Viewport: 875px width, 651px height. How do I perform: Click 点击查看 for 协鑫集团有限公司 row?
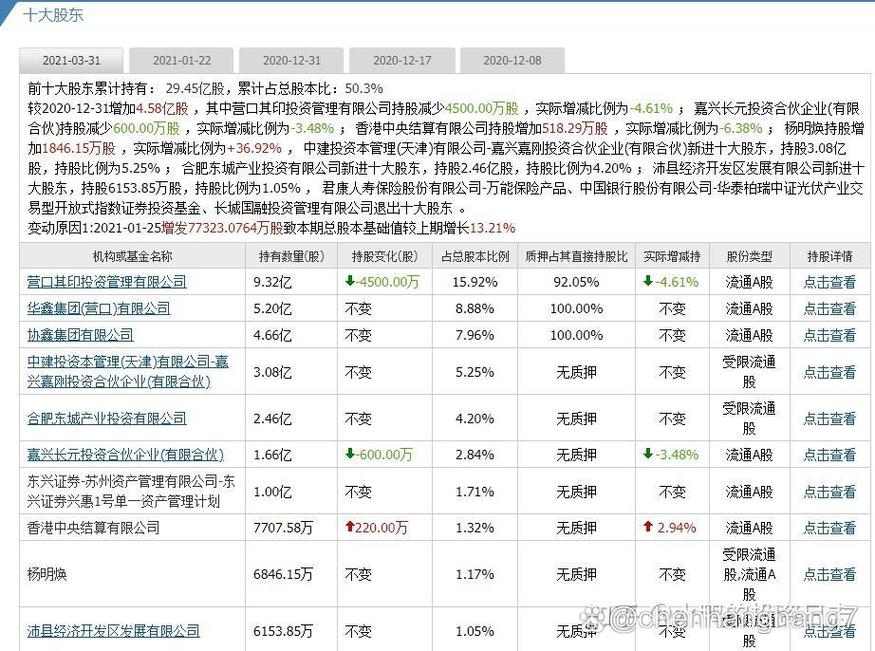point(829,335)
